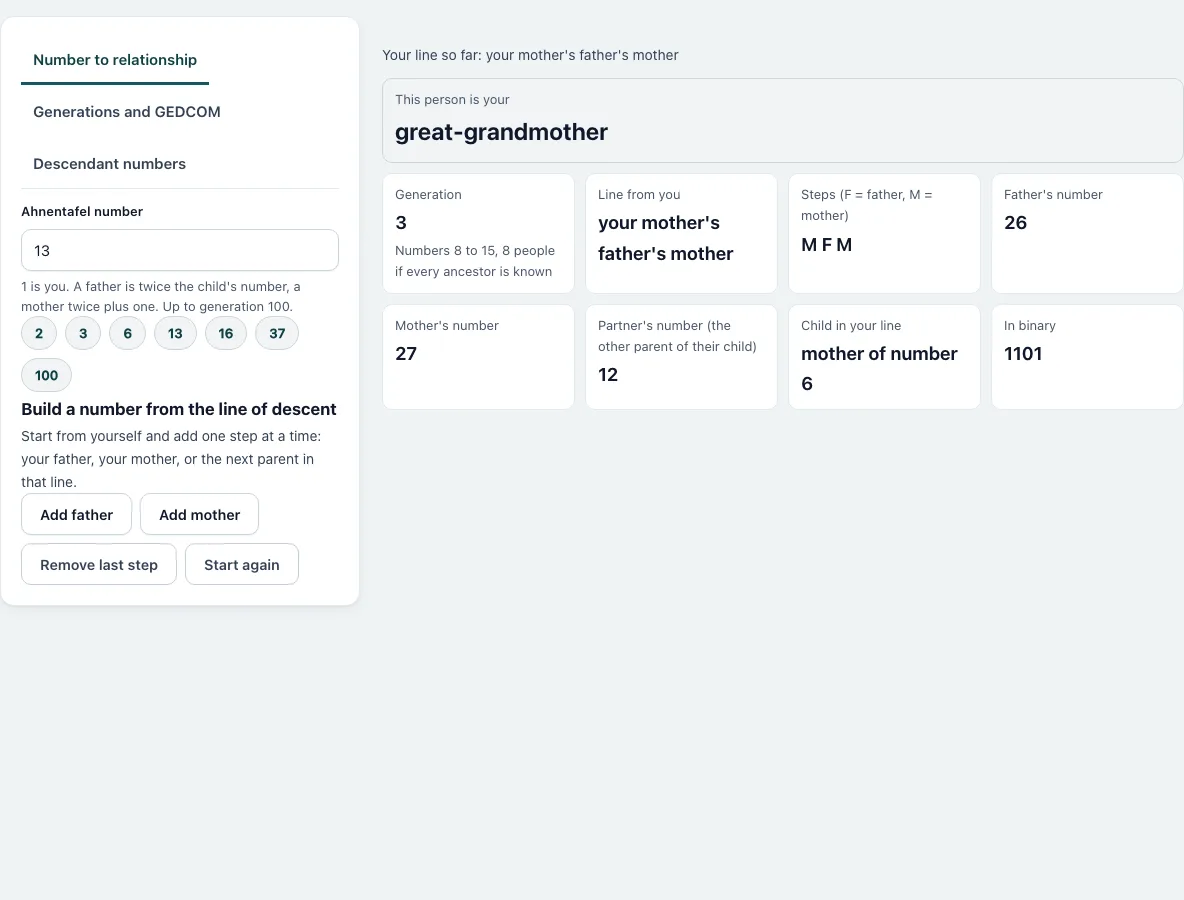Pick example number 16 chip
Image resolution: width=1184 pixels, height=900 pixels.
pyautogui.click(x=226, y=333)
